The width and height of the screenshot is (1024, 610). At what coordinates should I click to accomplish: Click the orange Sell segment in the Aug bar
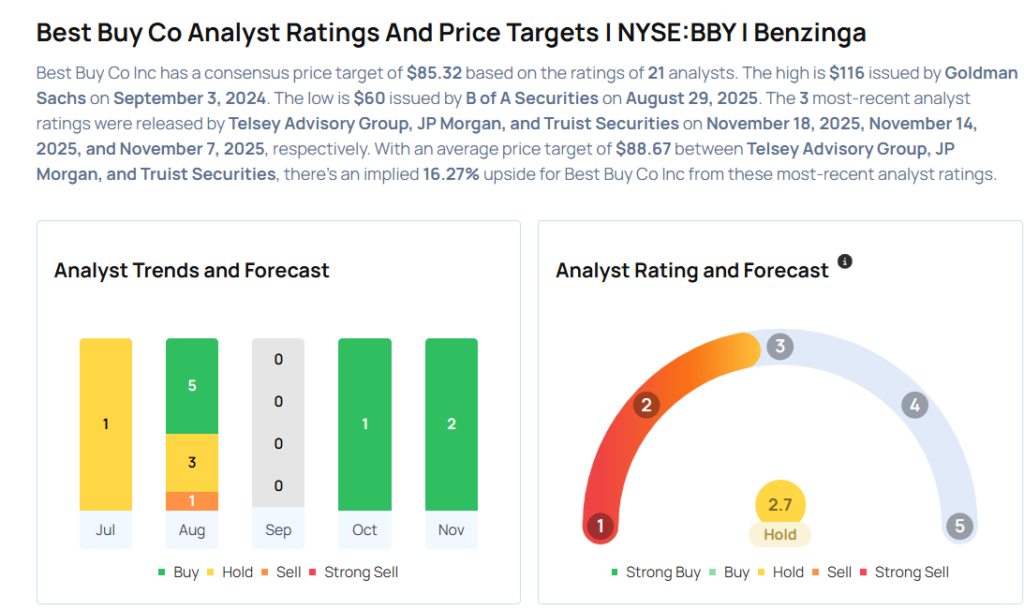pyautogui.click(x=192, y=501)
